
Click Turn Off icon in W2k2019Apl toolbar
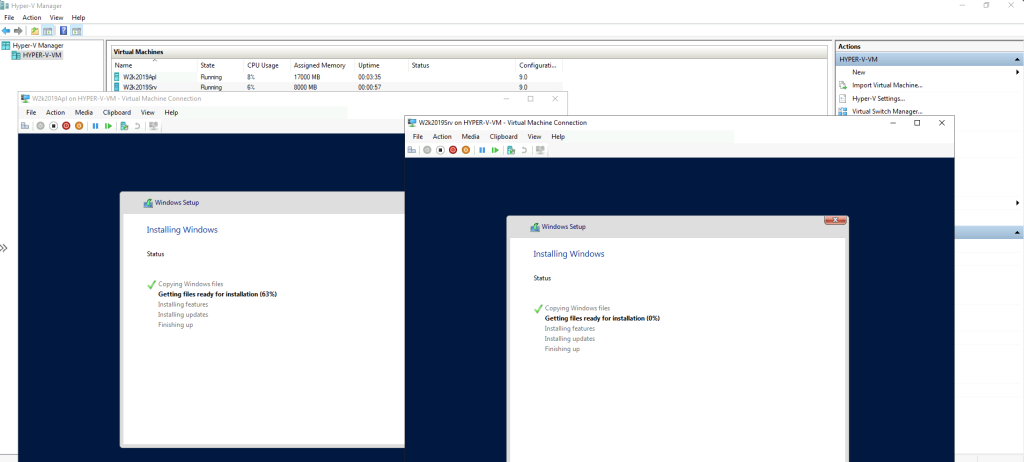tap(54, 125)
